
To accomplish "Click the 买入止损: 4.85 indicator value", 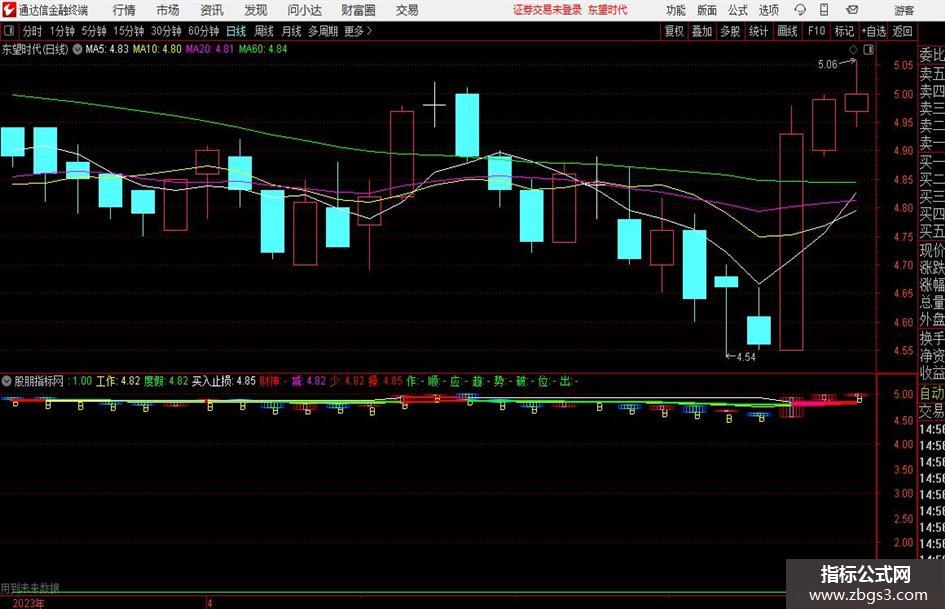I will click(224, 381).
